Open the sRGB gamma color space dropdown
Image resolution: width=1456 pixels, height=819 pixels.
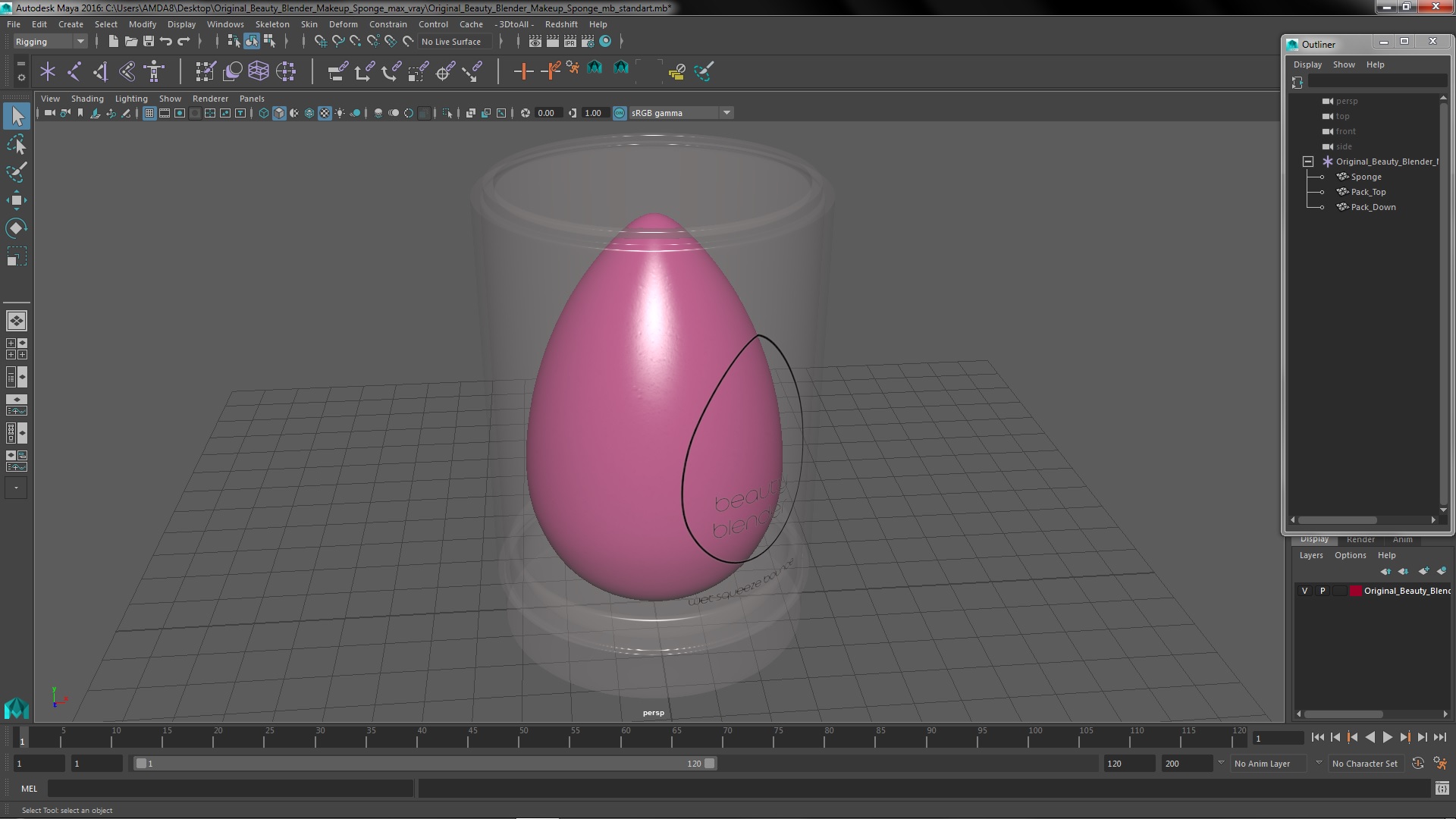tap(726, 113)
